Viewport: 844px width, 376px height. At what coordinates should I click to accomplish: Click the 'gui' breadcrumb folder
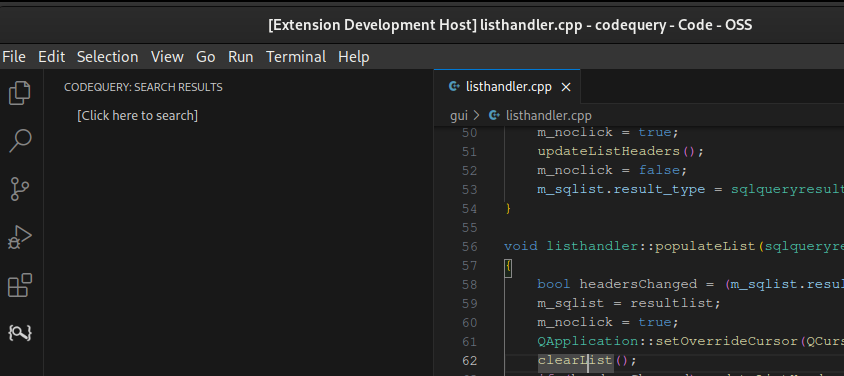pyautogui.click(x=459, y=115)
